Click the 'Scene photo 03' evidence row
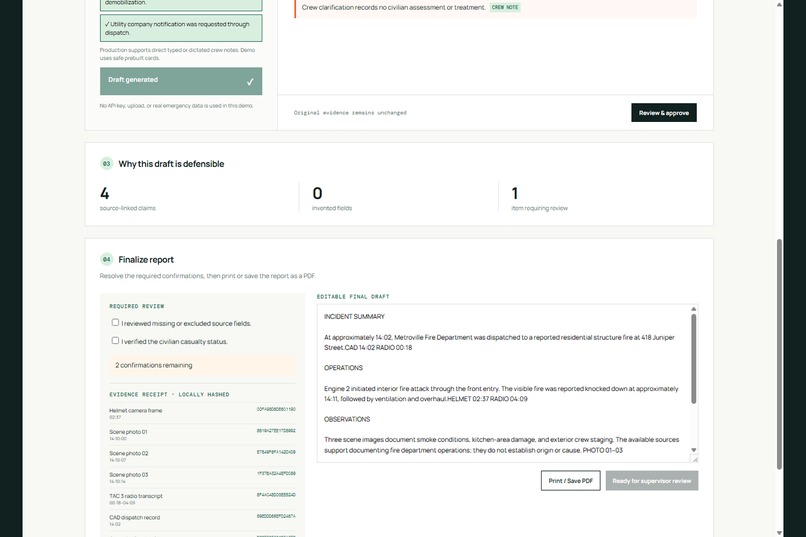The image size is (806, 537). pos(202,478)
